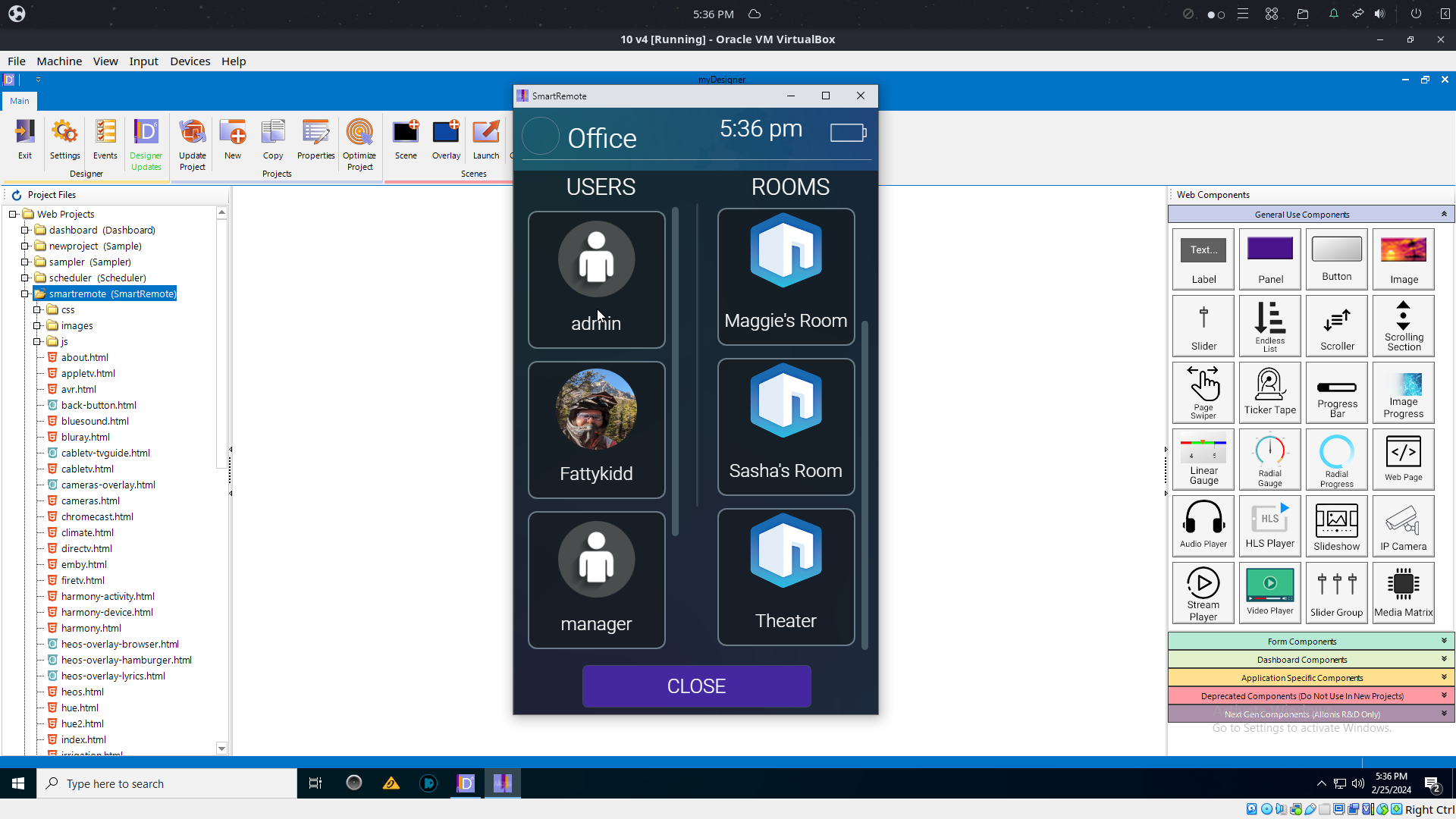1456x819 pixels.
Task: Open Designer Settings gear icon
Action: 64,140
